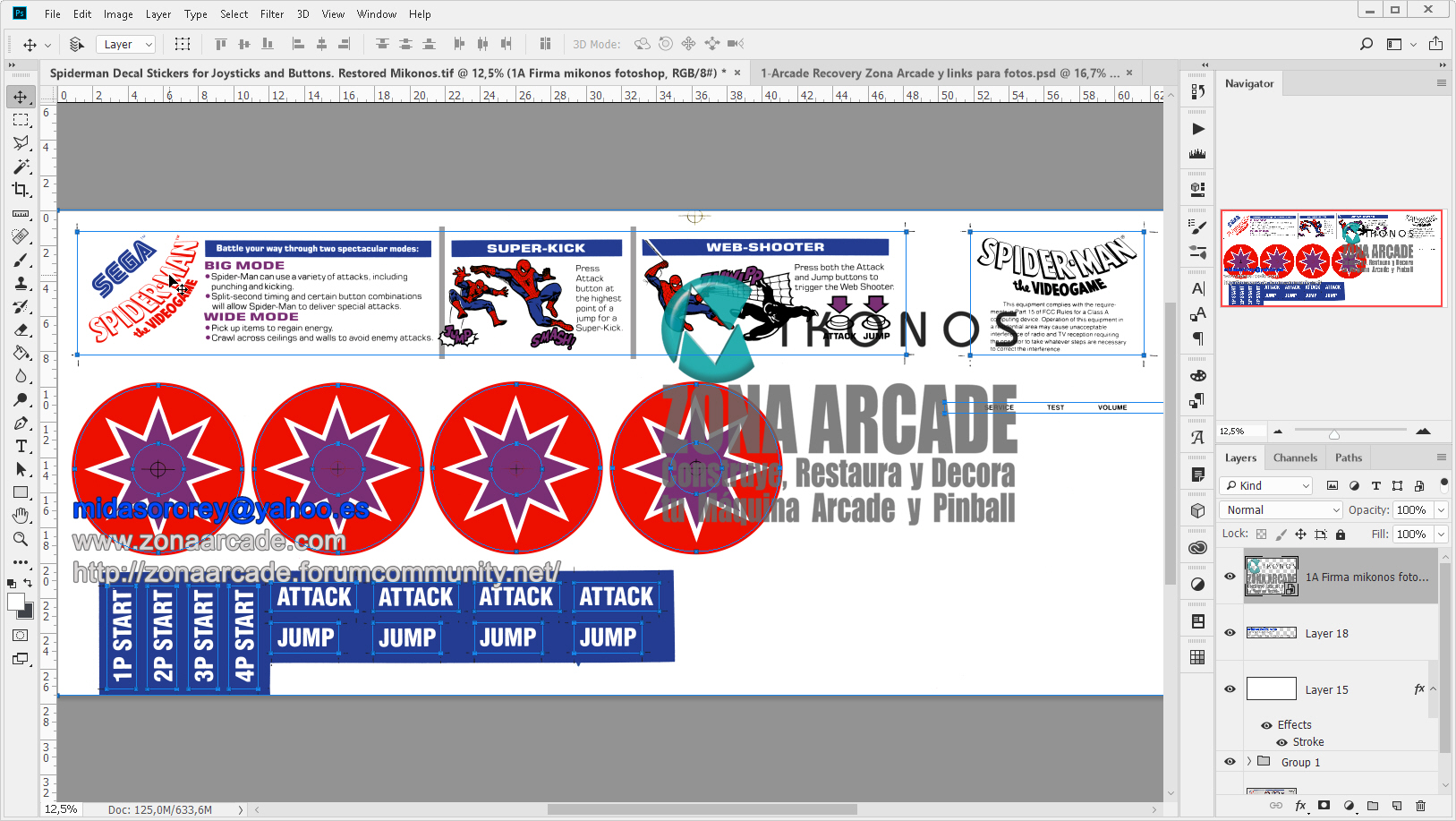Open the Filter menu
The image size is (1456, 821).
point(272,13)
